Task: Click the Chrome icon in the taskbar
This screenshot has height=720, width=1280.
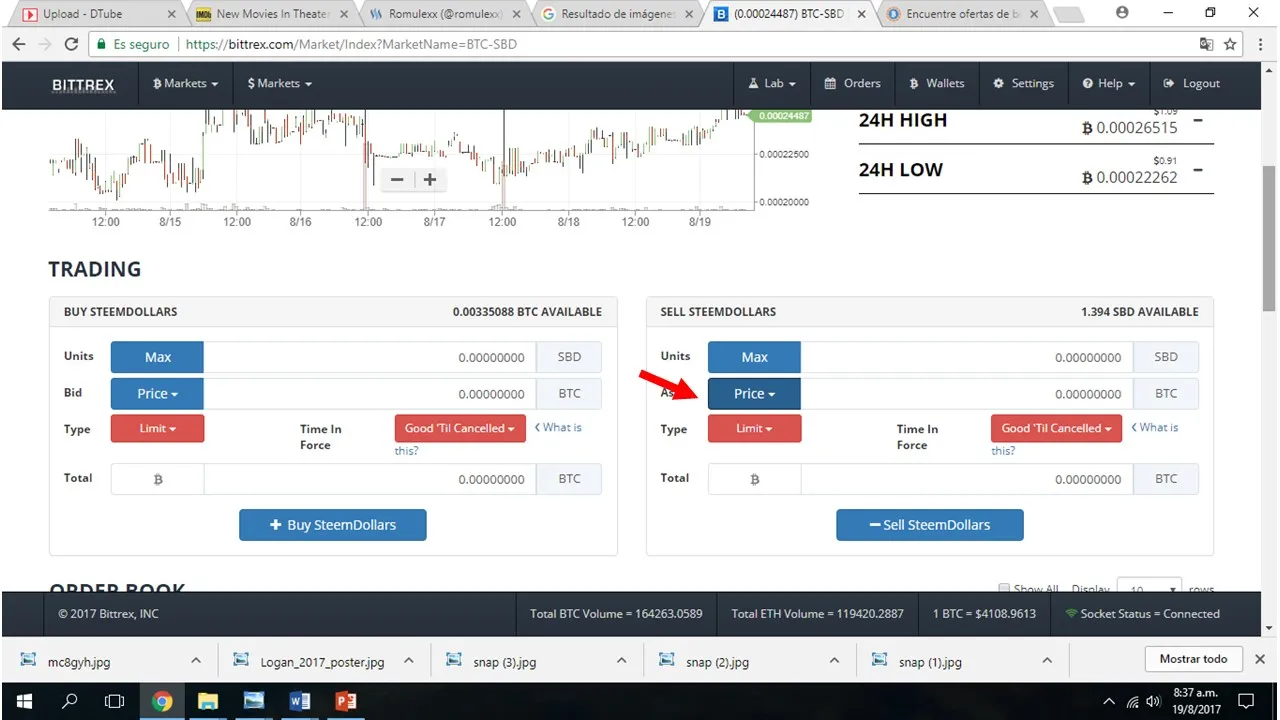Action: [161, 701]
